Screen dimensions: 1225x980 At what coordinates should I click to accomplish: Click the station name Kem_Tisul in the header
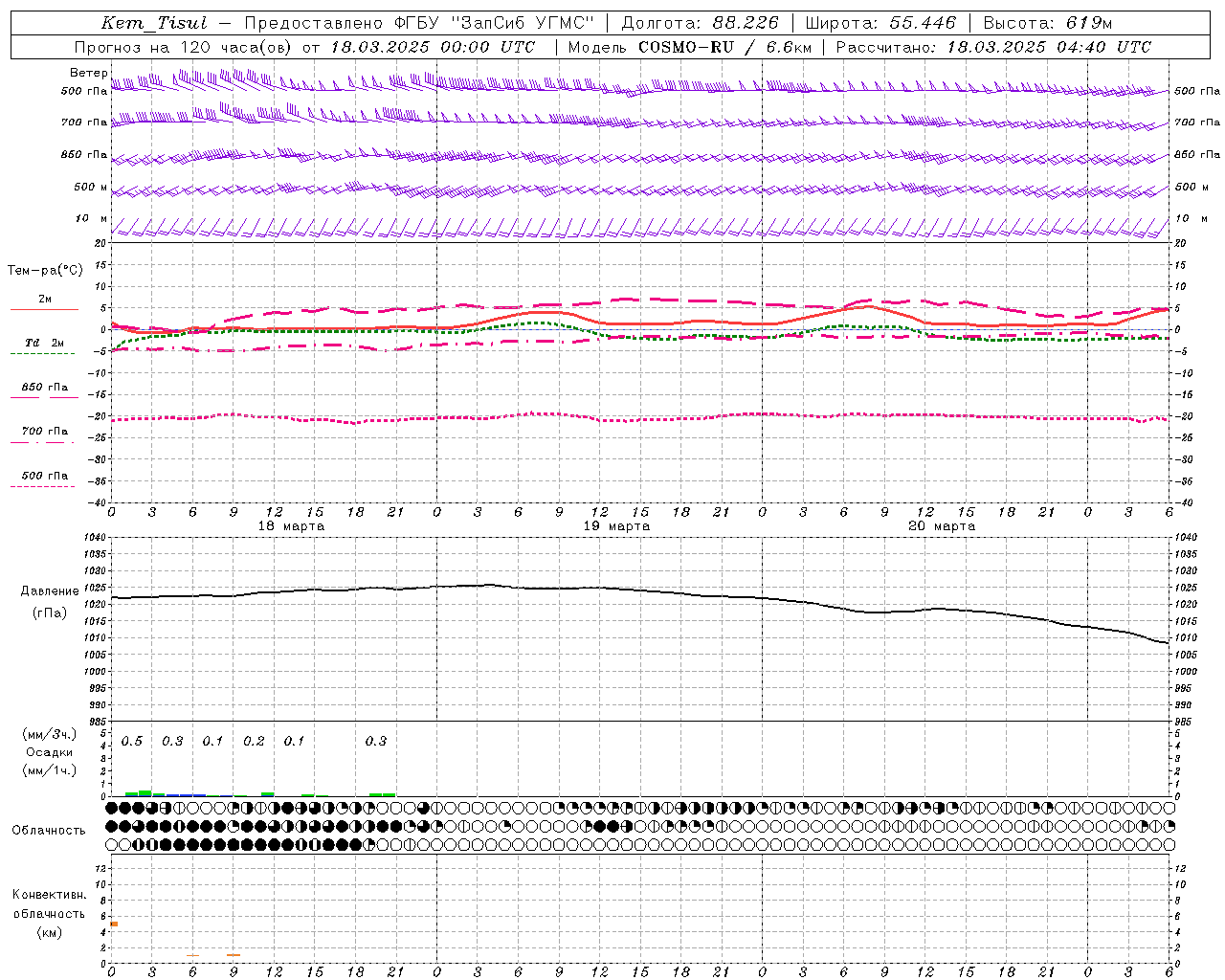click(x=154, y=23)
